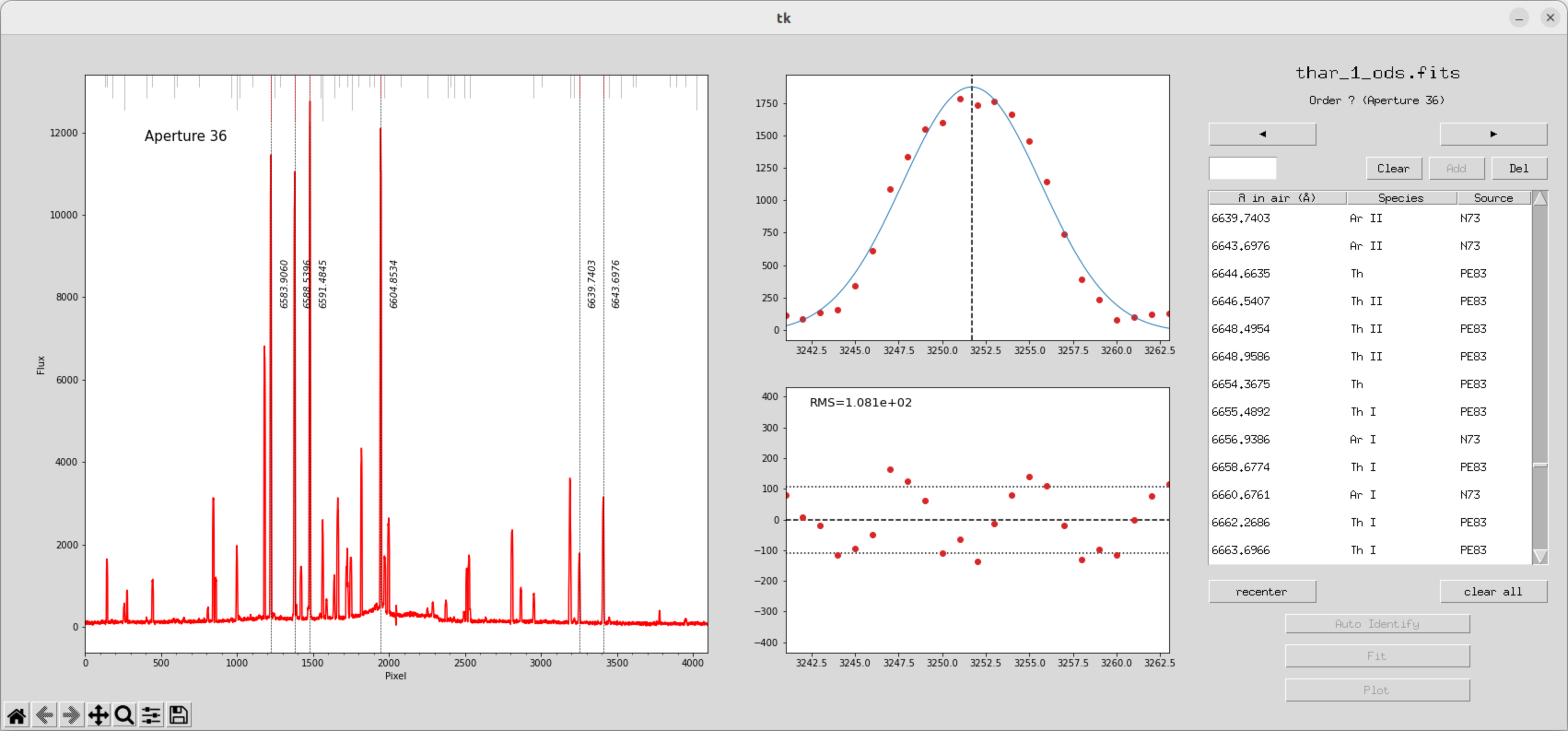Viewport: 1568px width, 731px height.
Task: Click the Clear button
Action: (1393, 169)
